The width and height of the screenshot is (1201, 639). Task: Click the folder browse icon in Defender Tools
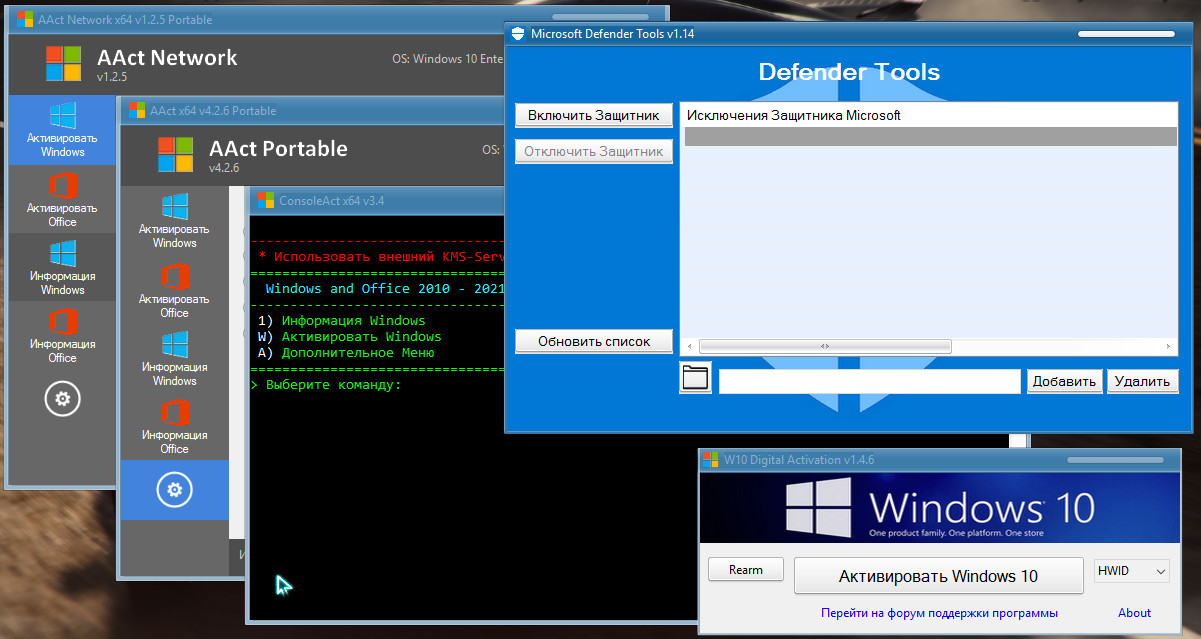[695, 379]
